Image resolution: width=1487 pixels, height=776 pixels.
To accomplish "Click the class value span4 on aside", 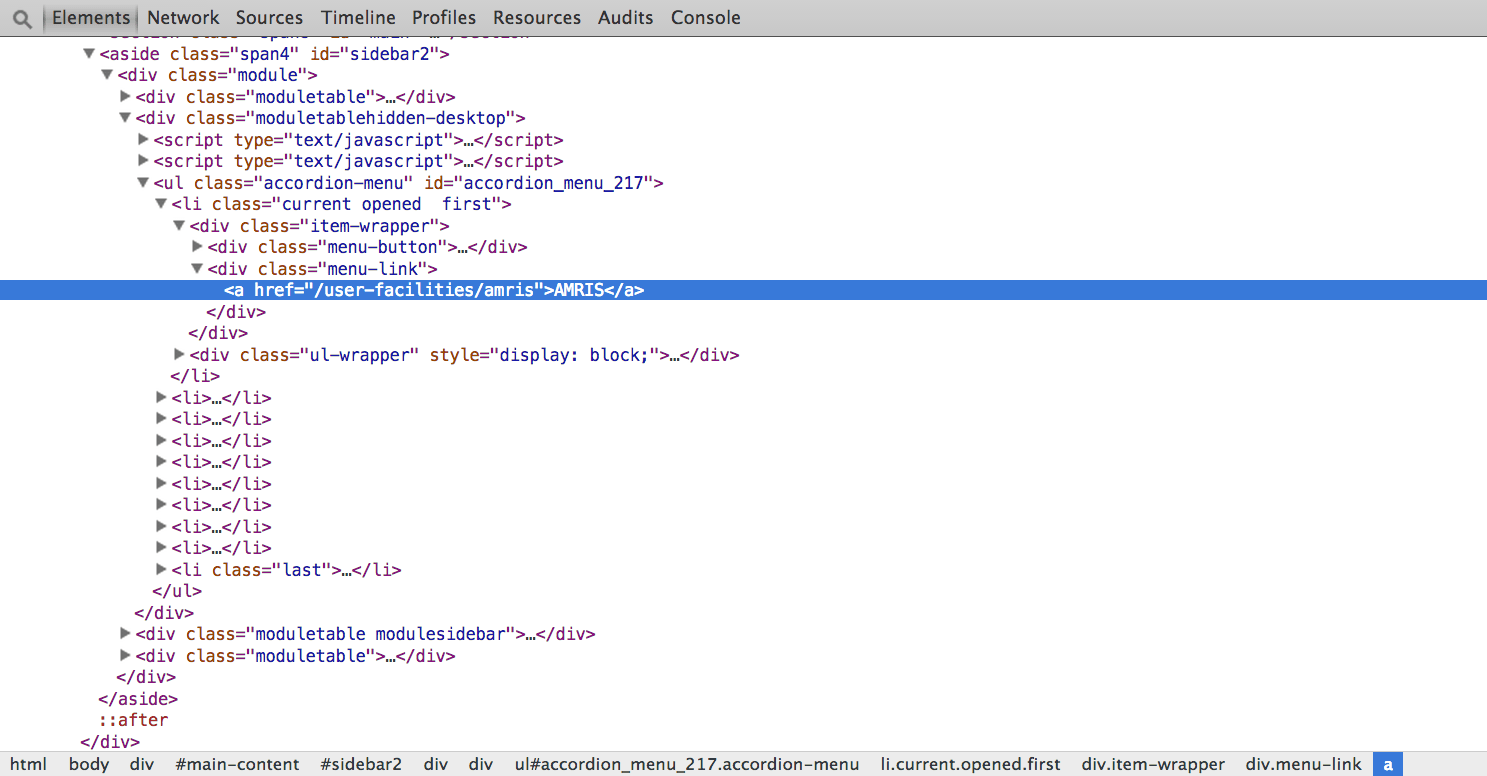I will click(x=265, y=54).
